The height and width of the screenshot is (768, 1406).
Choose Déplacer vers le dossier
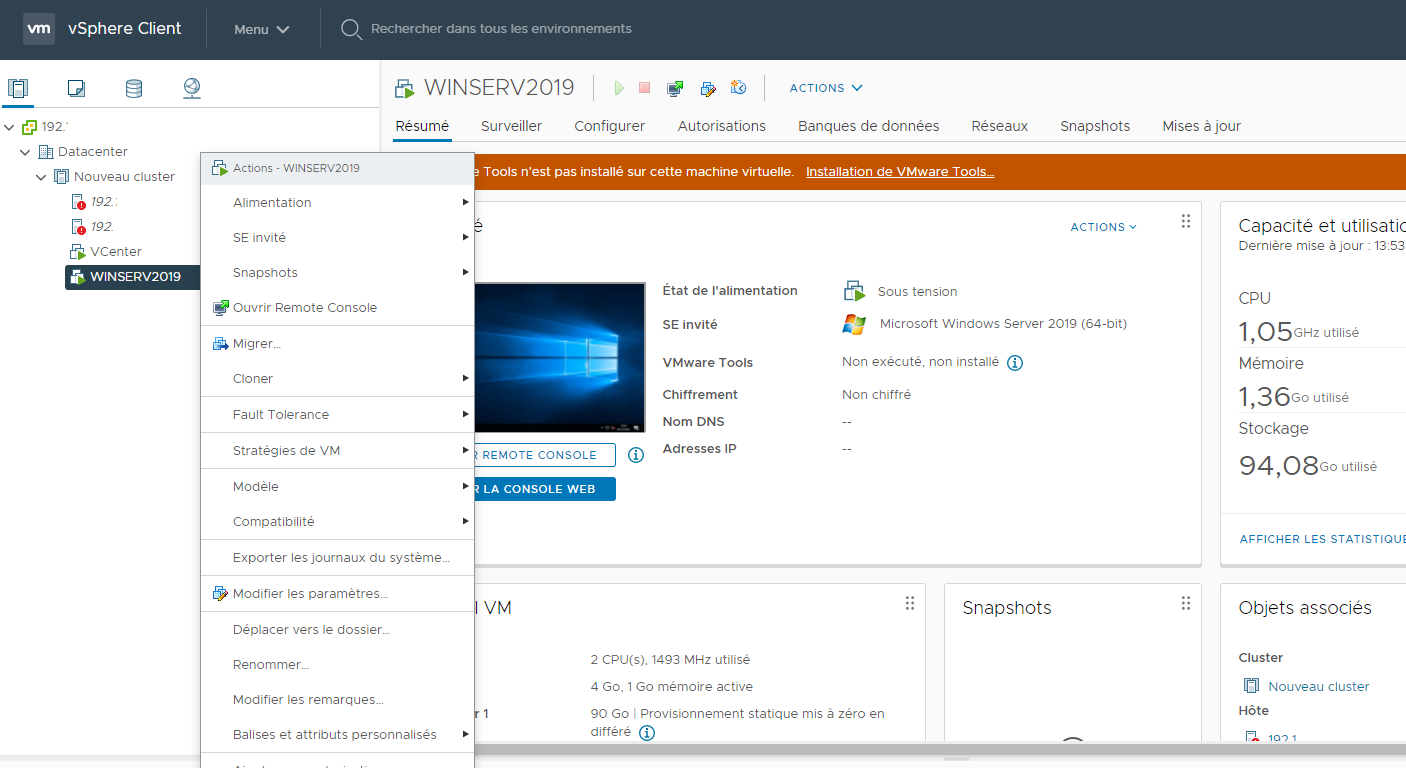coord(337,630)
